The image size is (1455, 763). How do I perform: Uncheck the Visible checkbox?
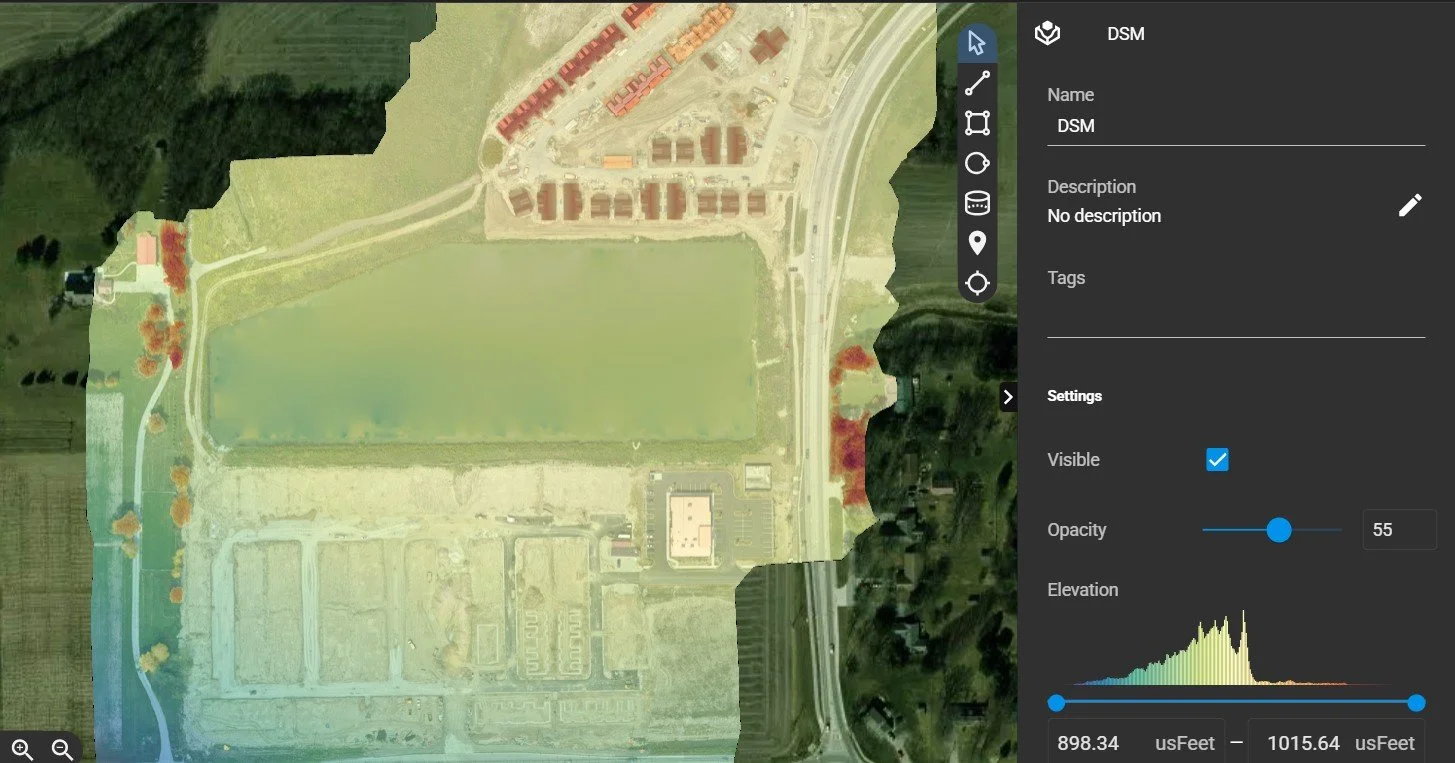tap(1217, 460)
